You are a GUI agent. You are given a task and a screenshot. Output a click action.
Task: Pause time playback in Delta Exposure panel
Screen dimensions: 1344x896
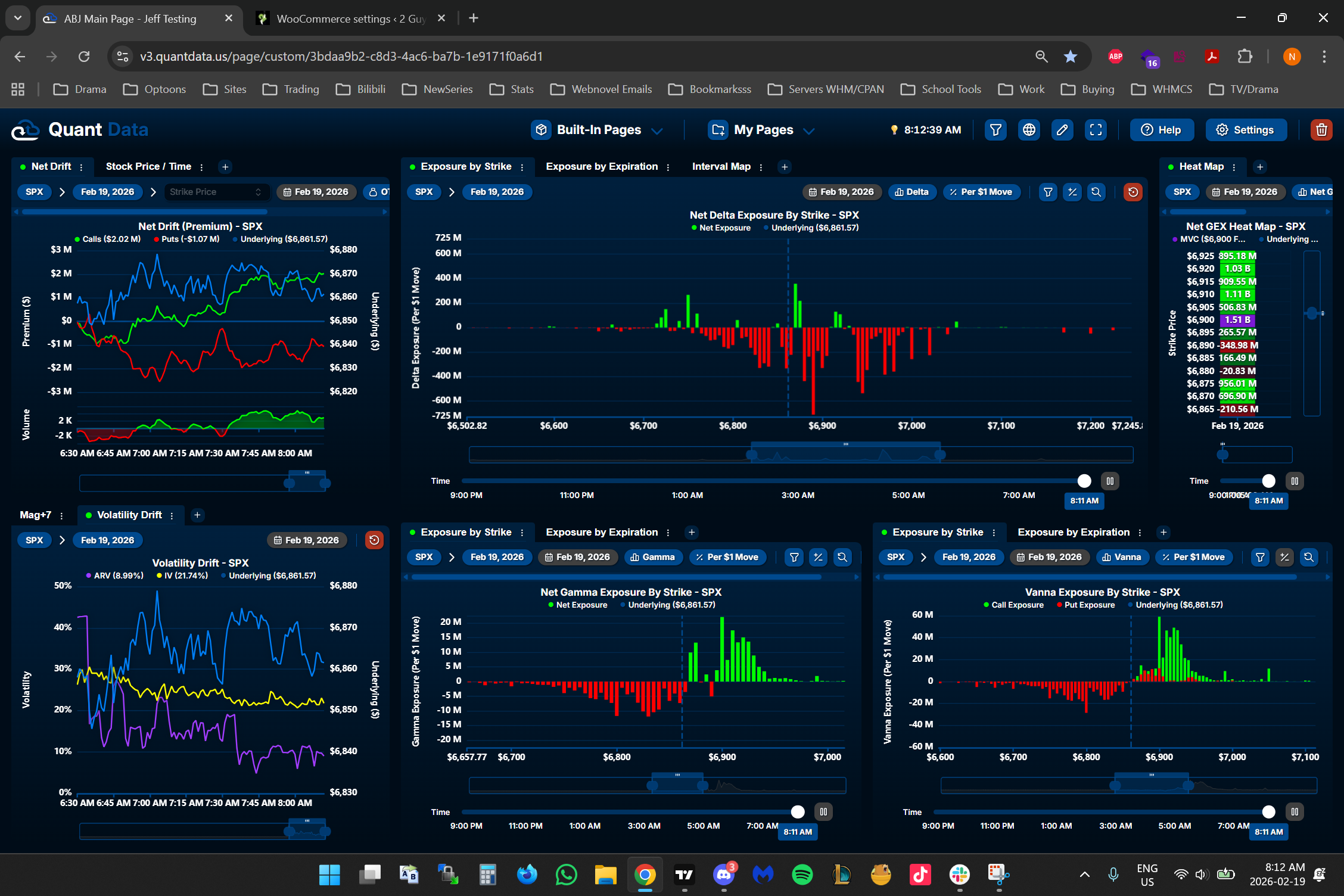[1110, 481]
